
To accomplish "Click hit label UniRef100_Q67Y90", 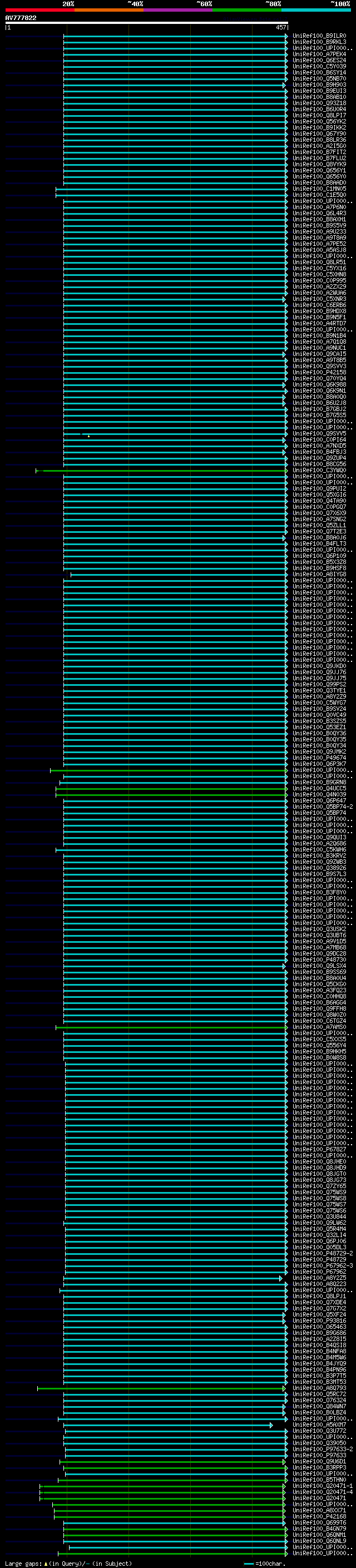I will click(x=319, y=134).
